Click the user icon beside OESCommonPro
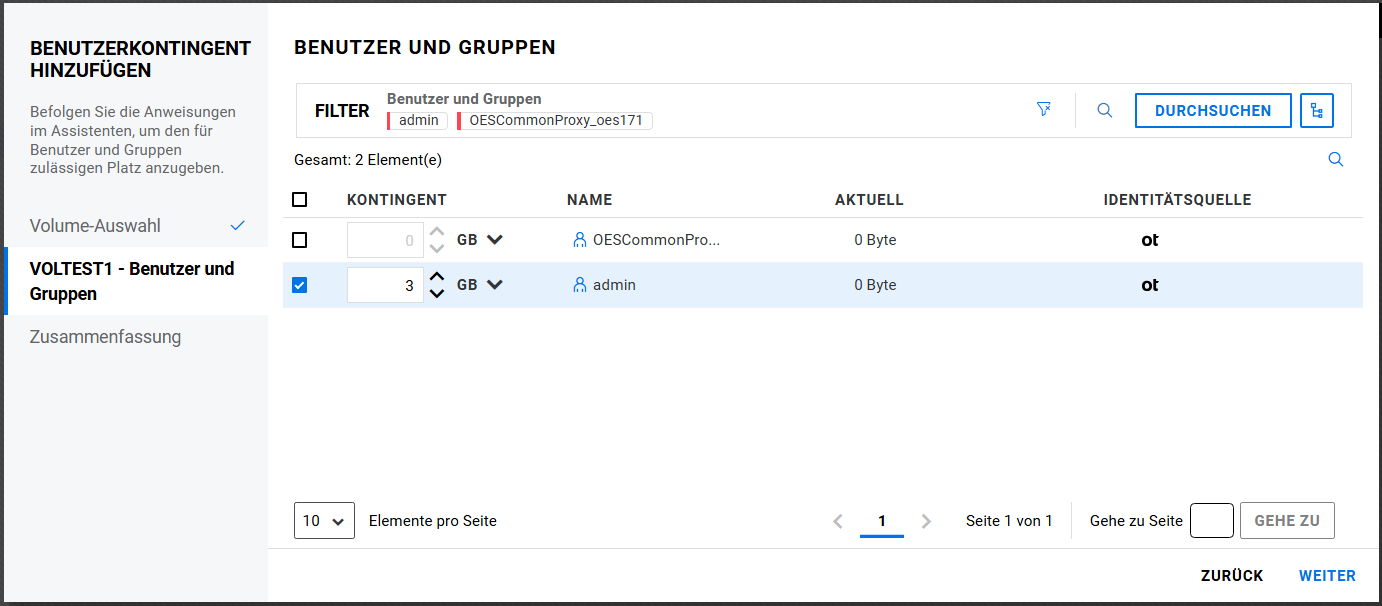Screen dimensions: 1382x606 (x=579, y=240)
